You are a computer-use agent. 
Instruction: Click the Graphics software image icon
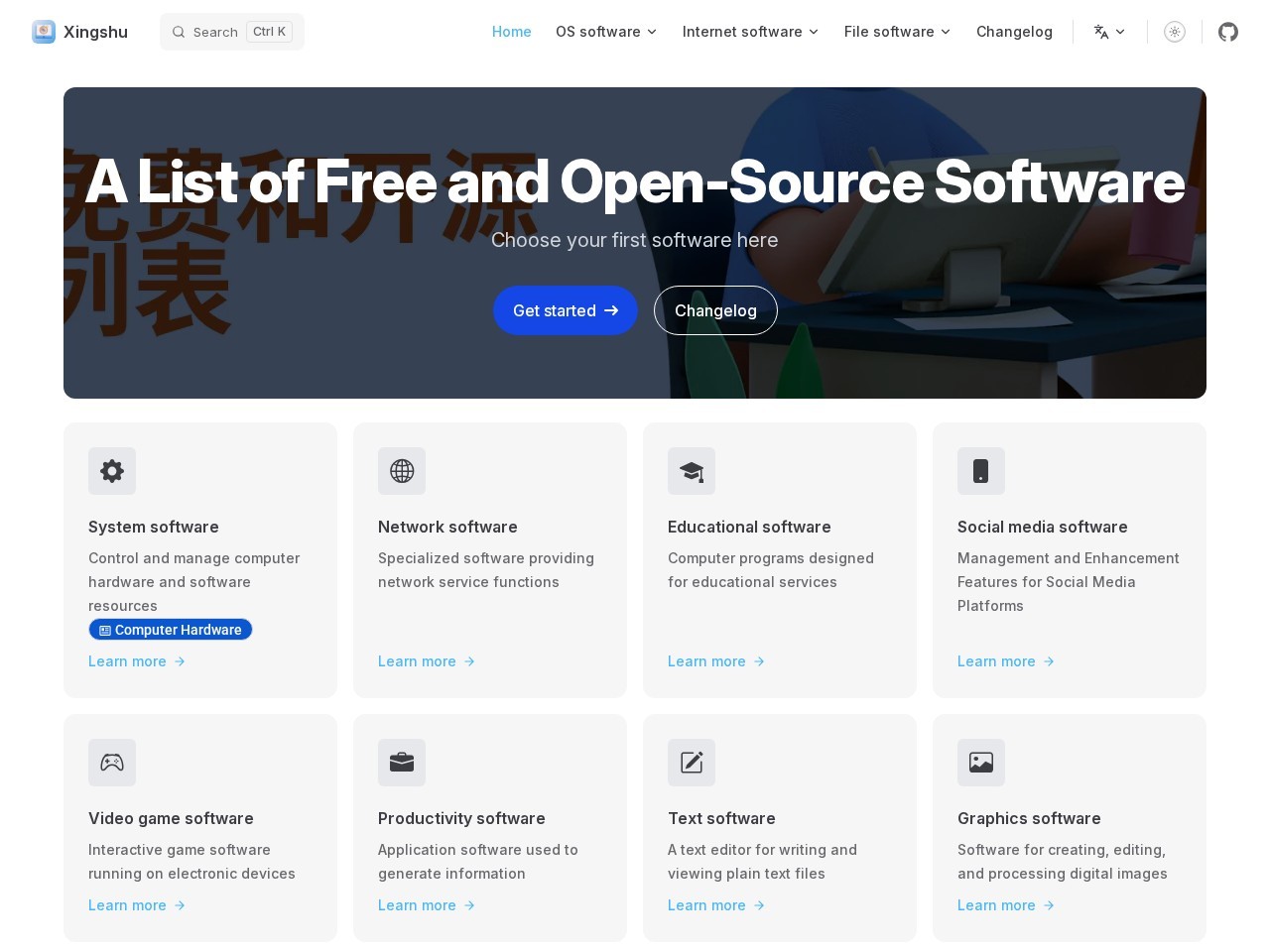coord(981,763)
